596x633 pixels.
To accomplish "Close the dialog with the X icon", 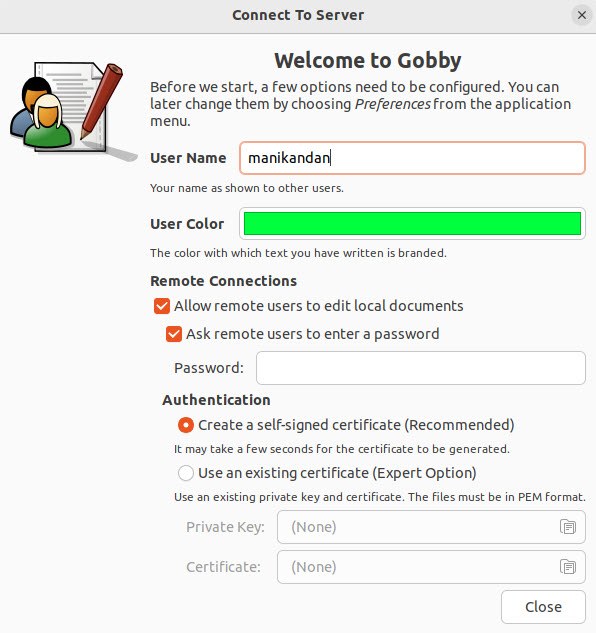I will pyautogui.click(x=581, y=15).
